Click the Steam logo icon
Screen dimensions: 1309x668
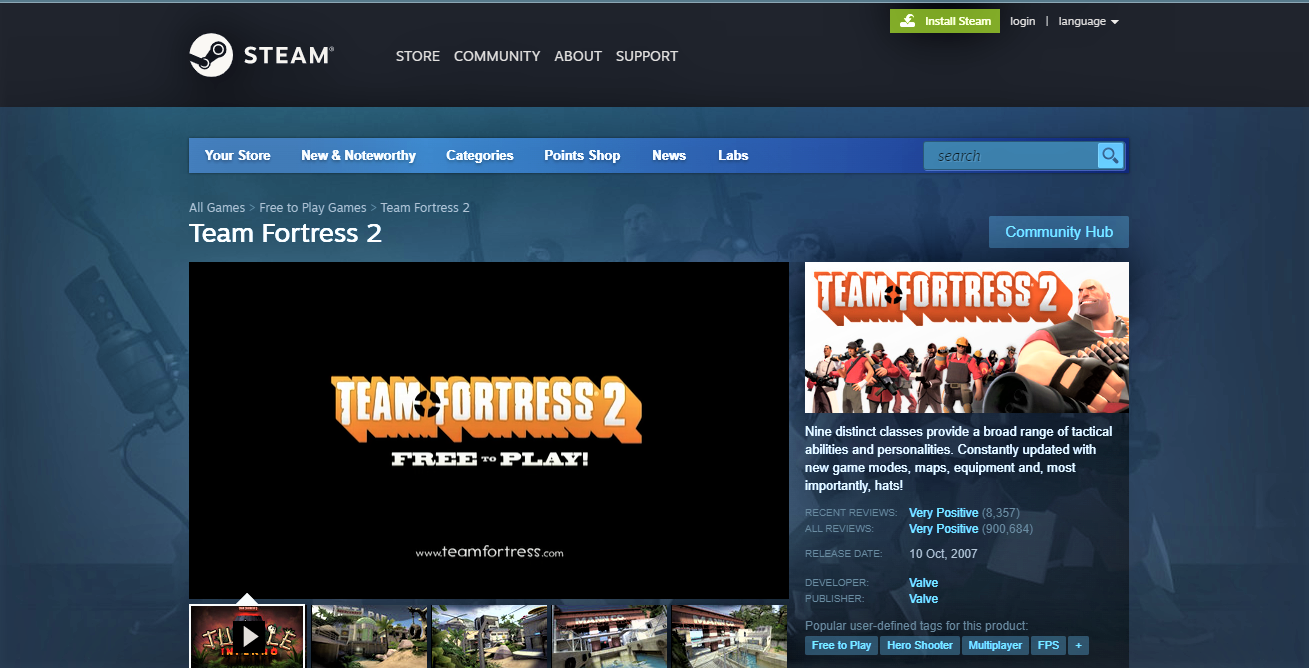tap(211, 55)
